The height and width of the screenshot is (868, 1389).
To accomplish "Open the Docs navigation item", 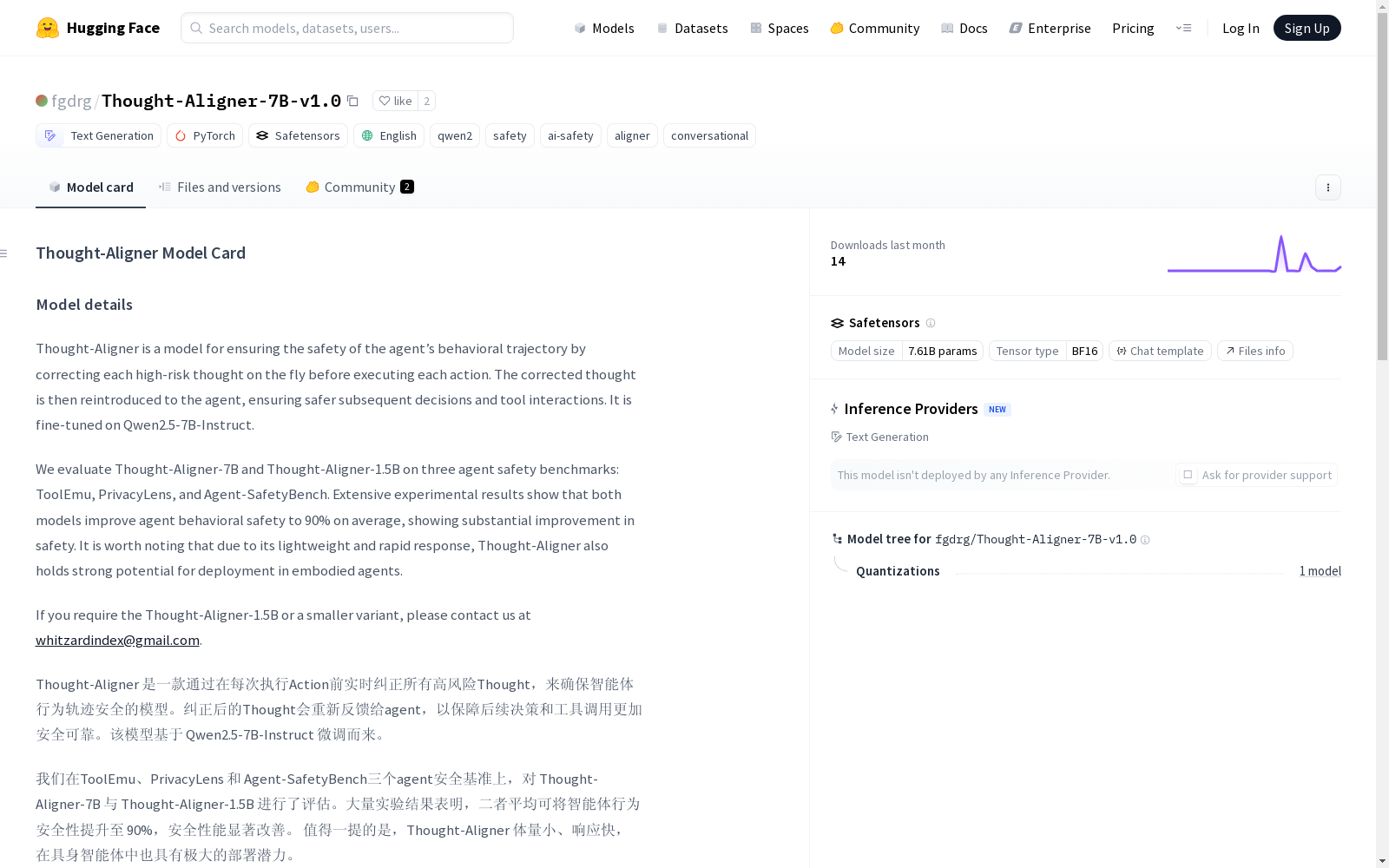I will pos(964,28).
